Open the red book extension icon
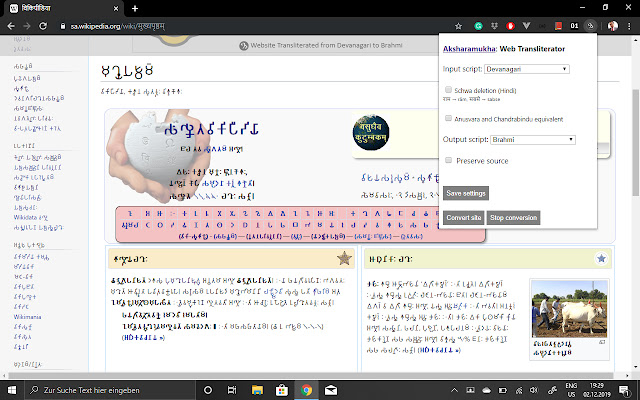The height and width of the screenshot is (400, 640). pos(558,26)
